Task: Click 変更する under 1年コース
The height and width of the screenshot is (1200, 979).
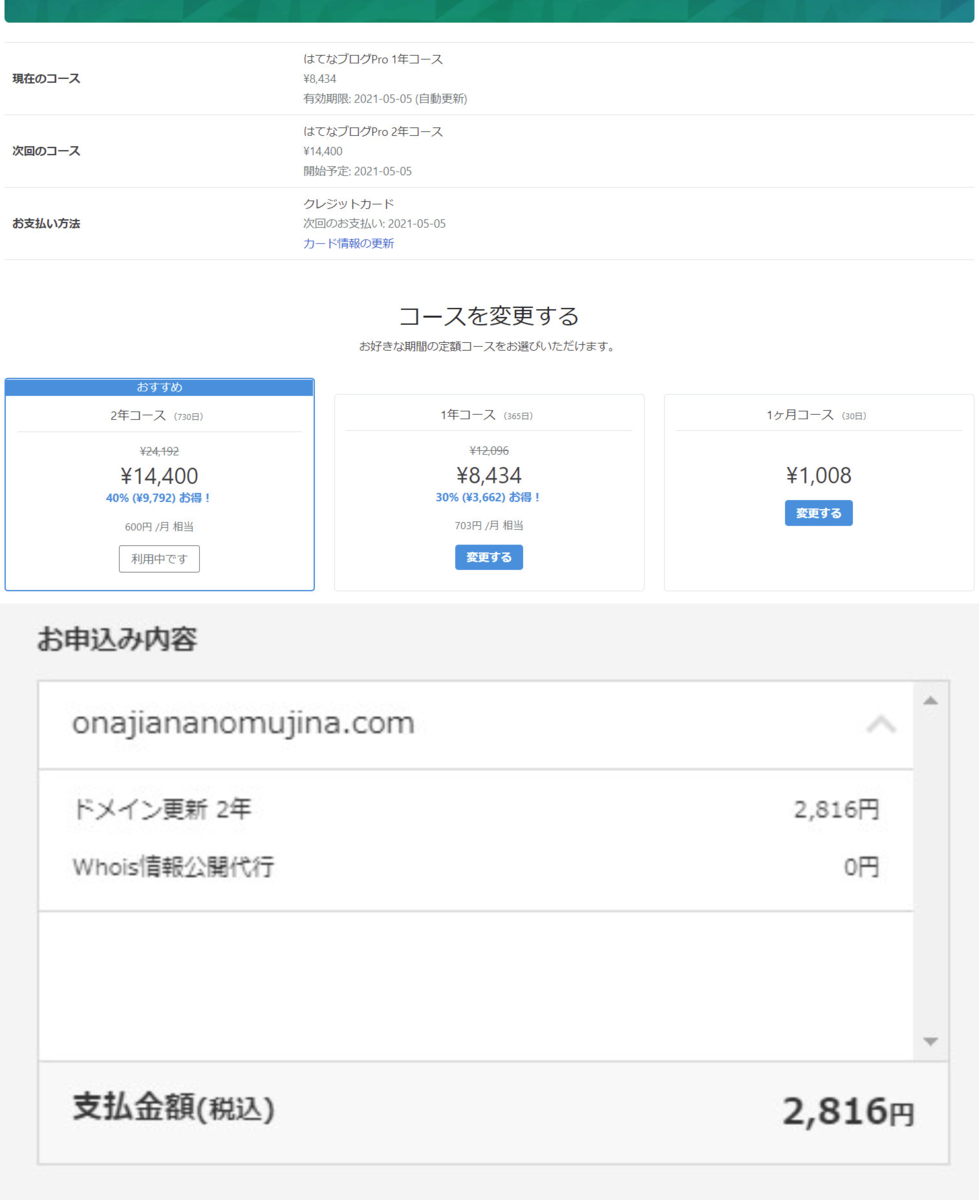Action: [489, 557]
